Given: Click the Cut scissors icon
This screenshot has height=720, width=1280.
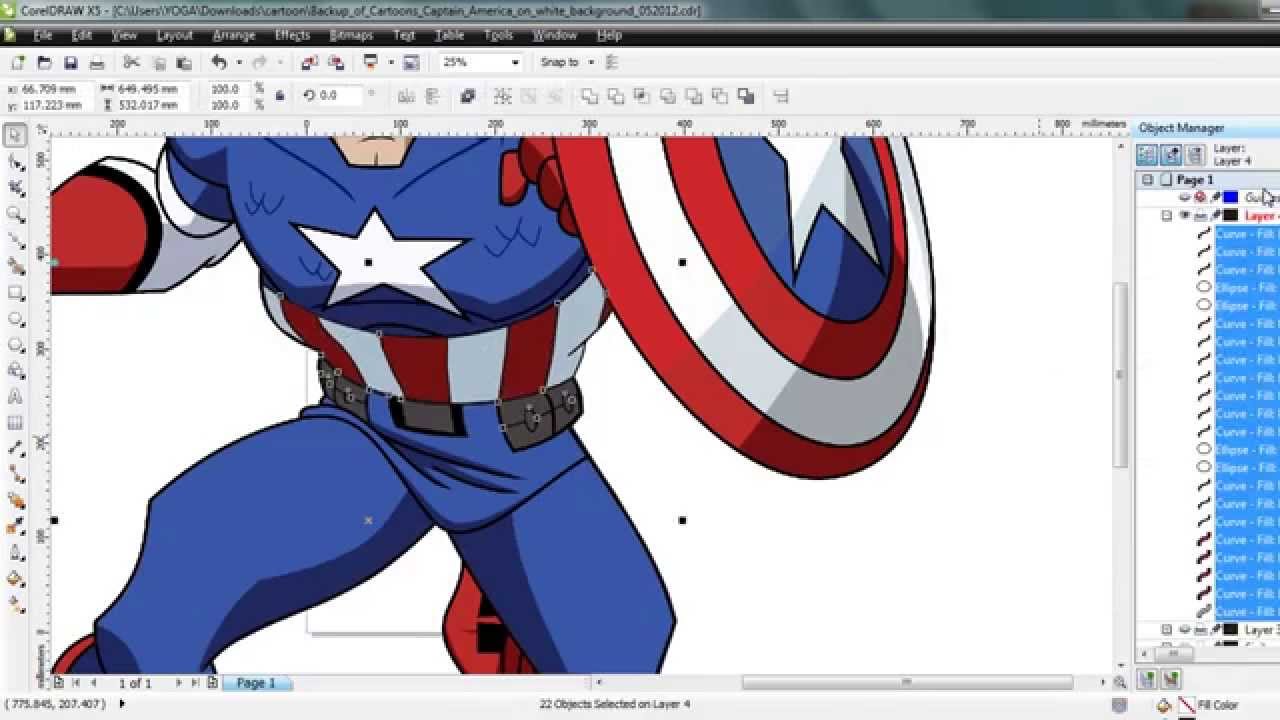Looking at the screenshot, I should [131, 62].
